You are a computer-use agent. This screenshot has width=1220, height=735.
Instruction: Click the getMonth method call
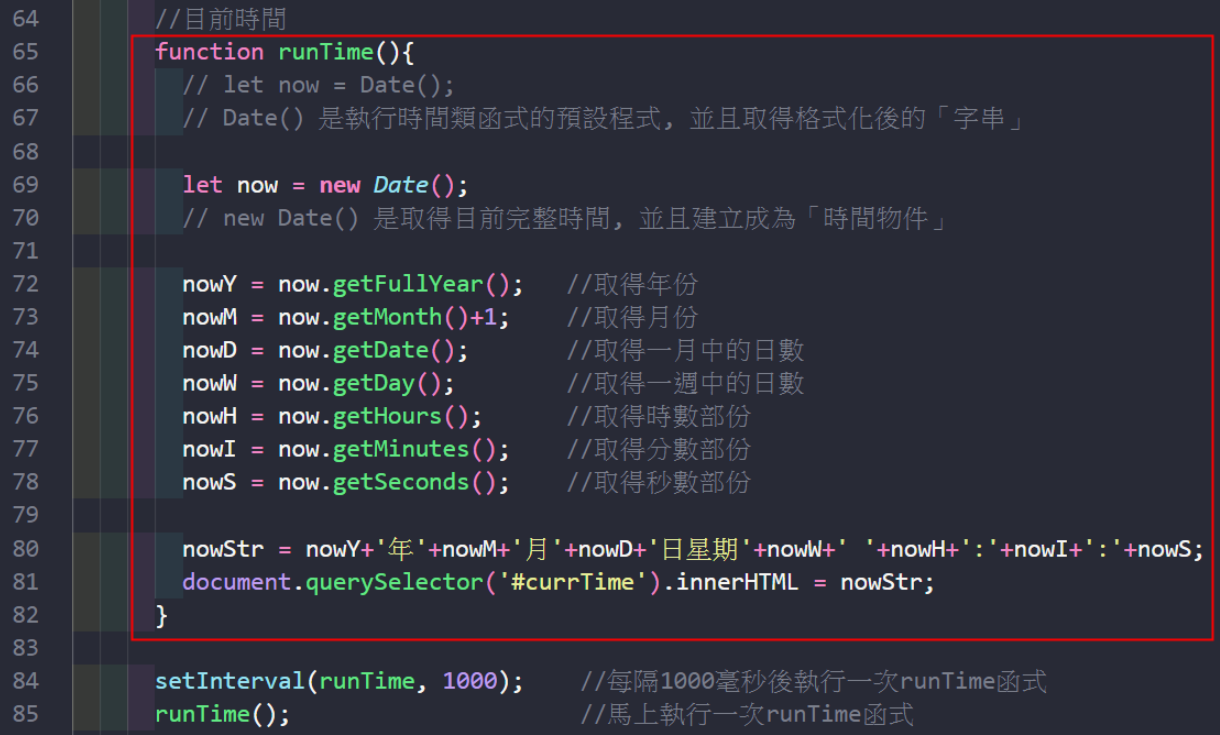(387, 317)
